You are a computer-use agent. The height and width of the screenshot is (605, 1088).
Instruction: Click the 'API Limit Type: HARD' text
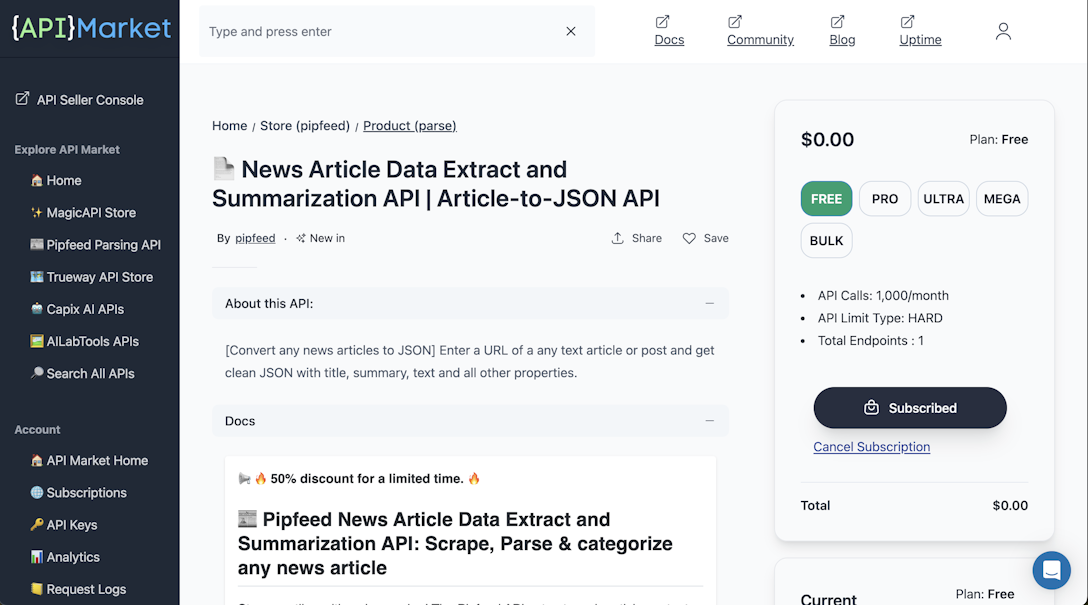(x=880, y=318)
